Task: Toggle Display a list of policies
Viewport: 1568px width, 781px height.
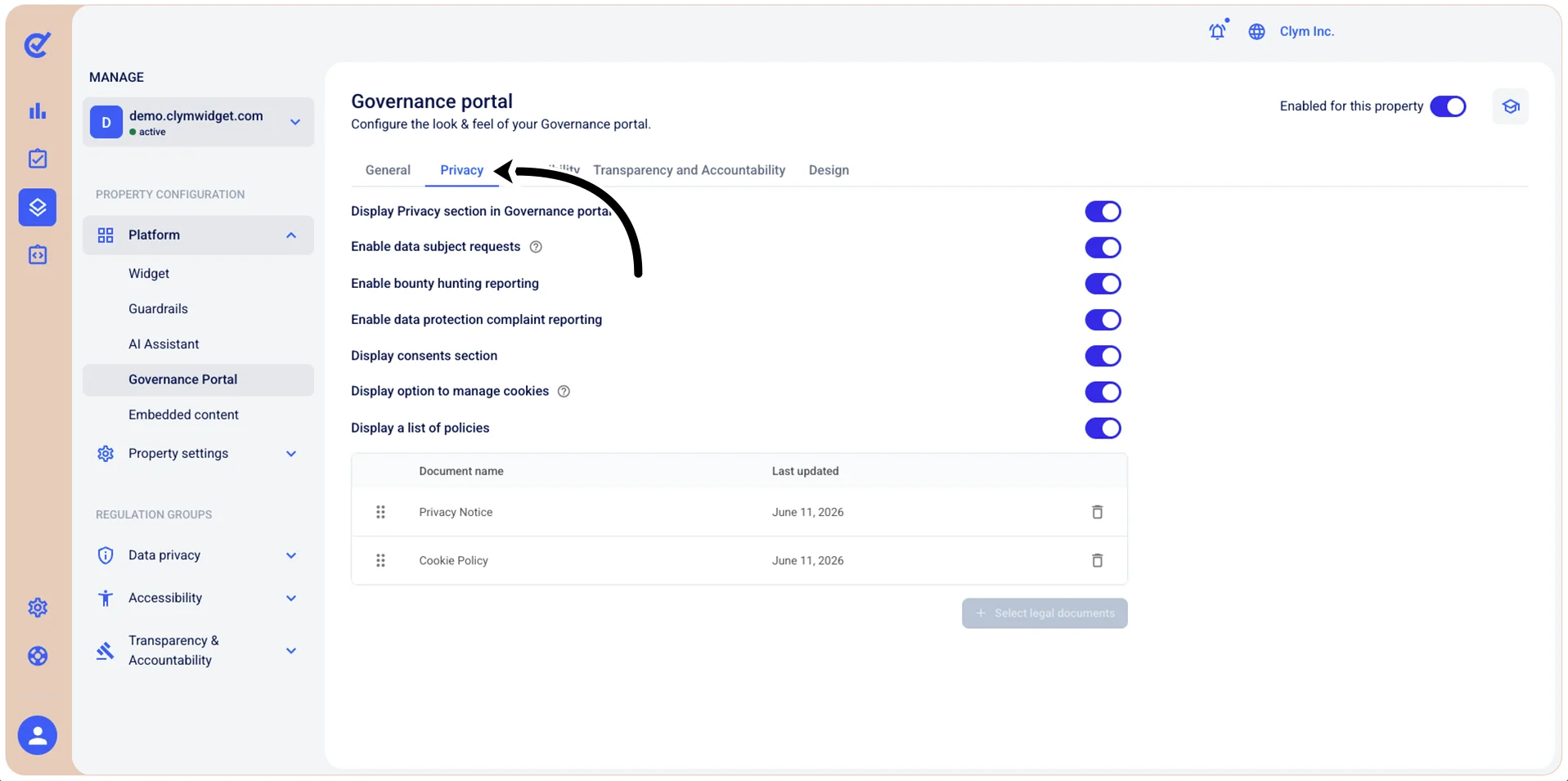Action: (x=1103, y=428)
